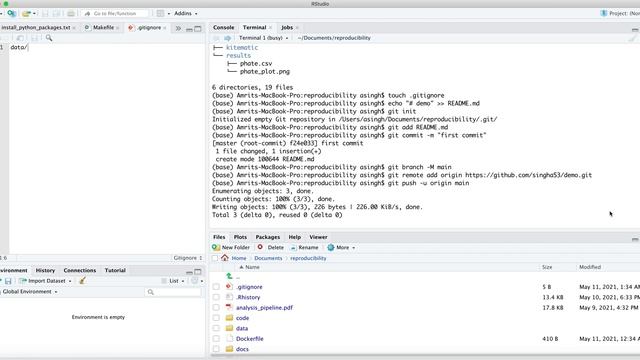The width and height of the screenshot is (640, 360).
Task: Click the project icon at top right
Action: click(604, 13)
